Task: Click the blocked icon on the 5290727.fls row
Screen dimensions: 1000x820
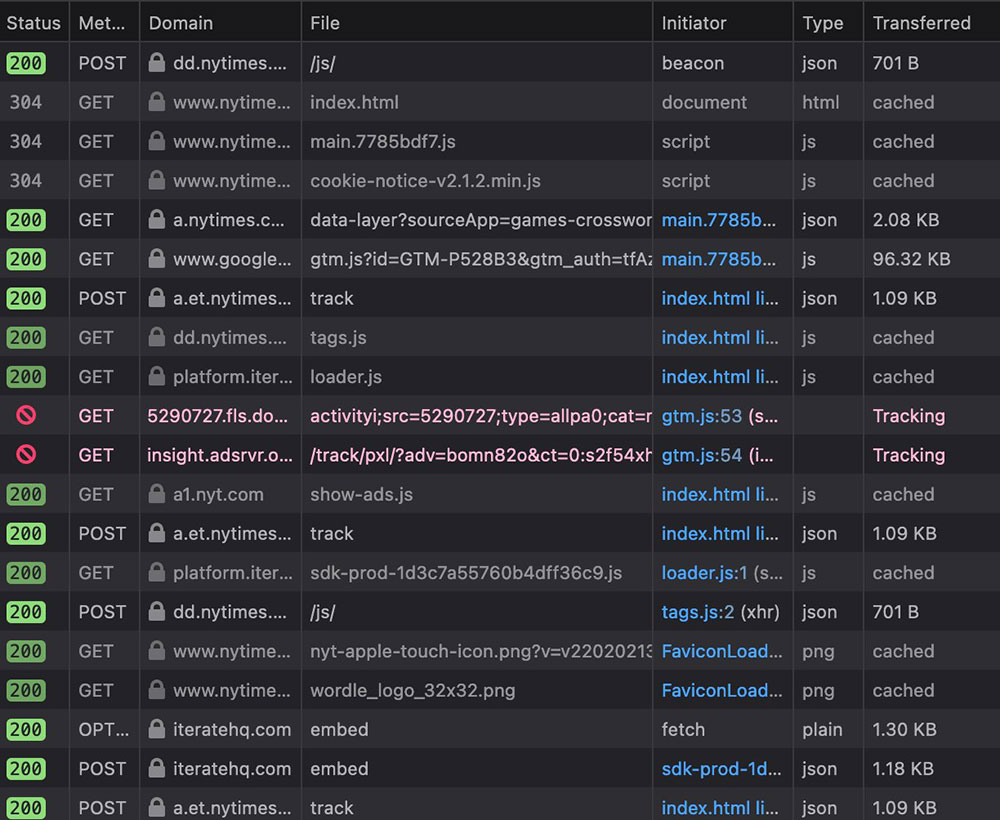Action: pos(26,416)
